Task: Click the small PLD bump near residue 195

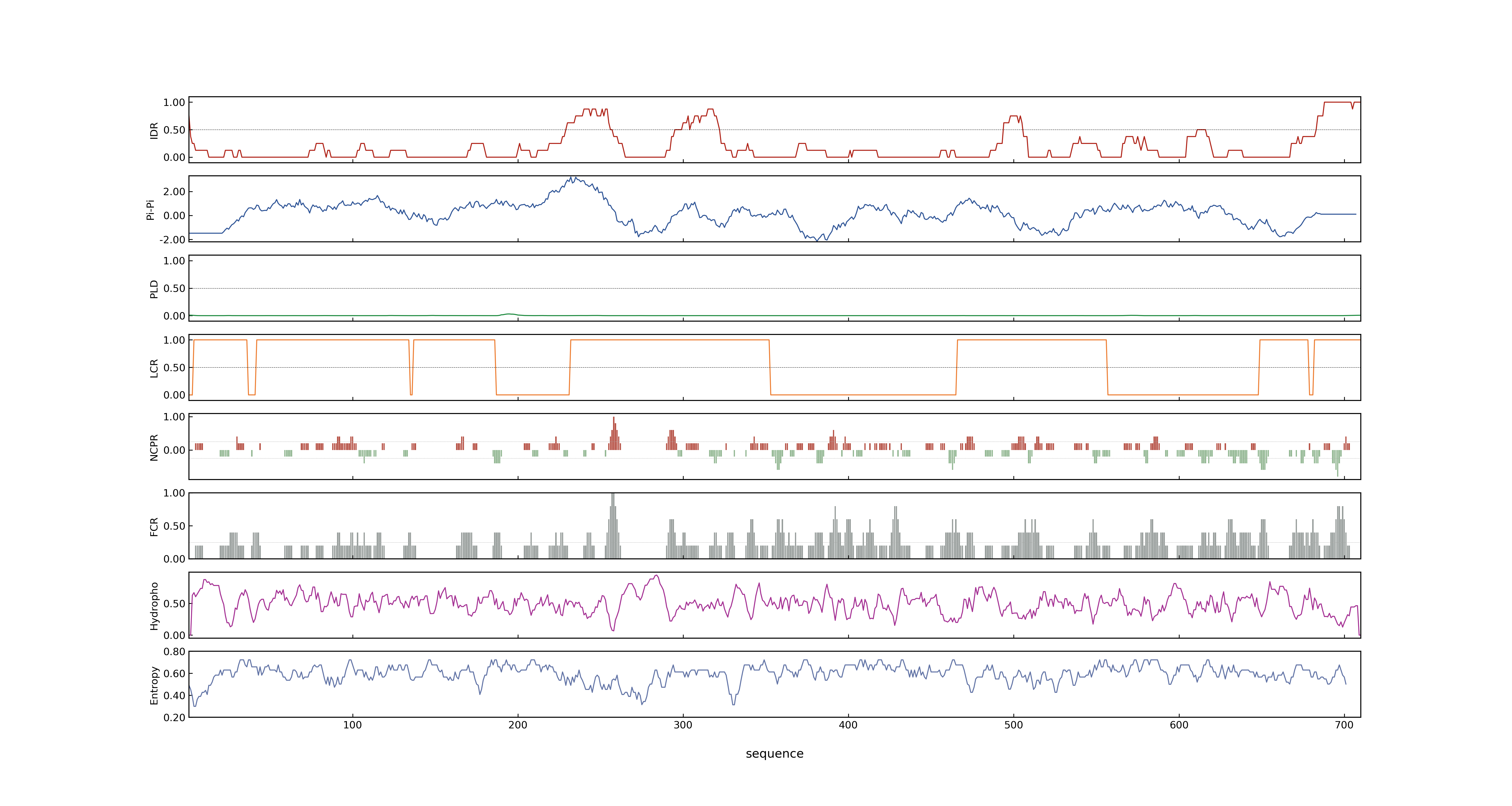Action: click(x=509, y=314)
